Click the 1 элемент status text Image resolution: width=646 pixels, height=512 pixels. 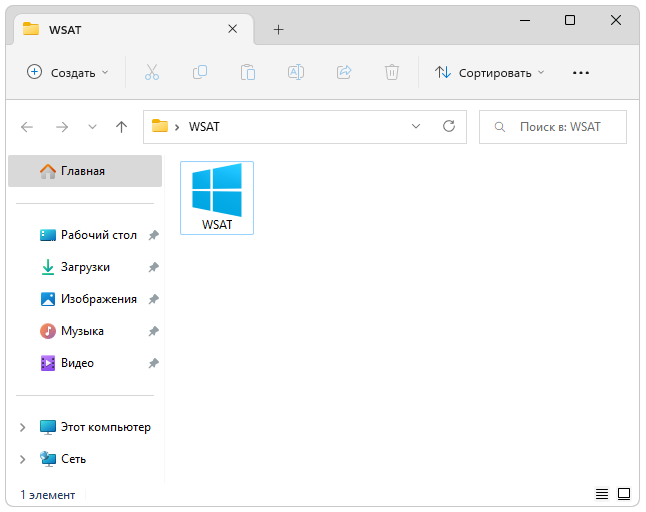pos(48,495)
